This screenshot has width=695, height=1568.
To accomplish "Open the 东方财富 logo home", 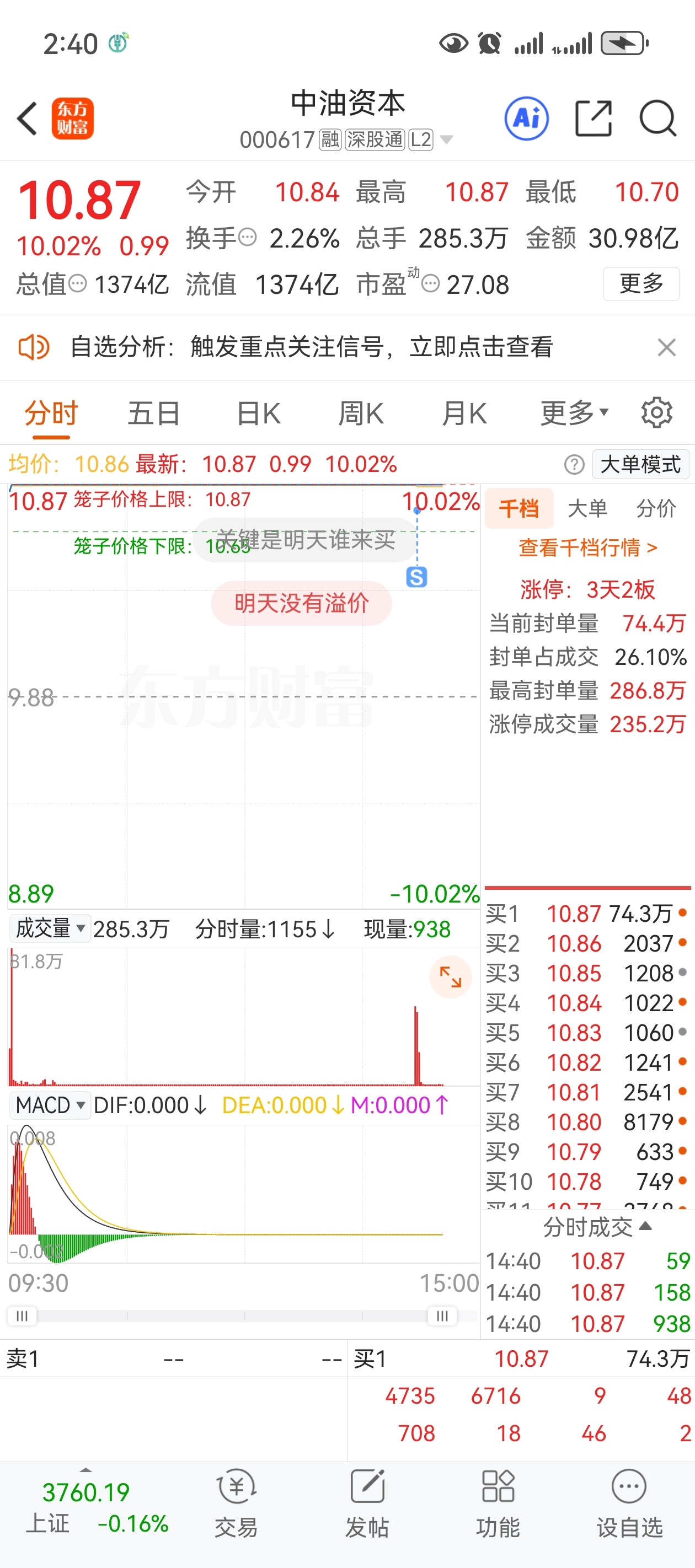I will point(72,119).
